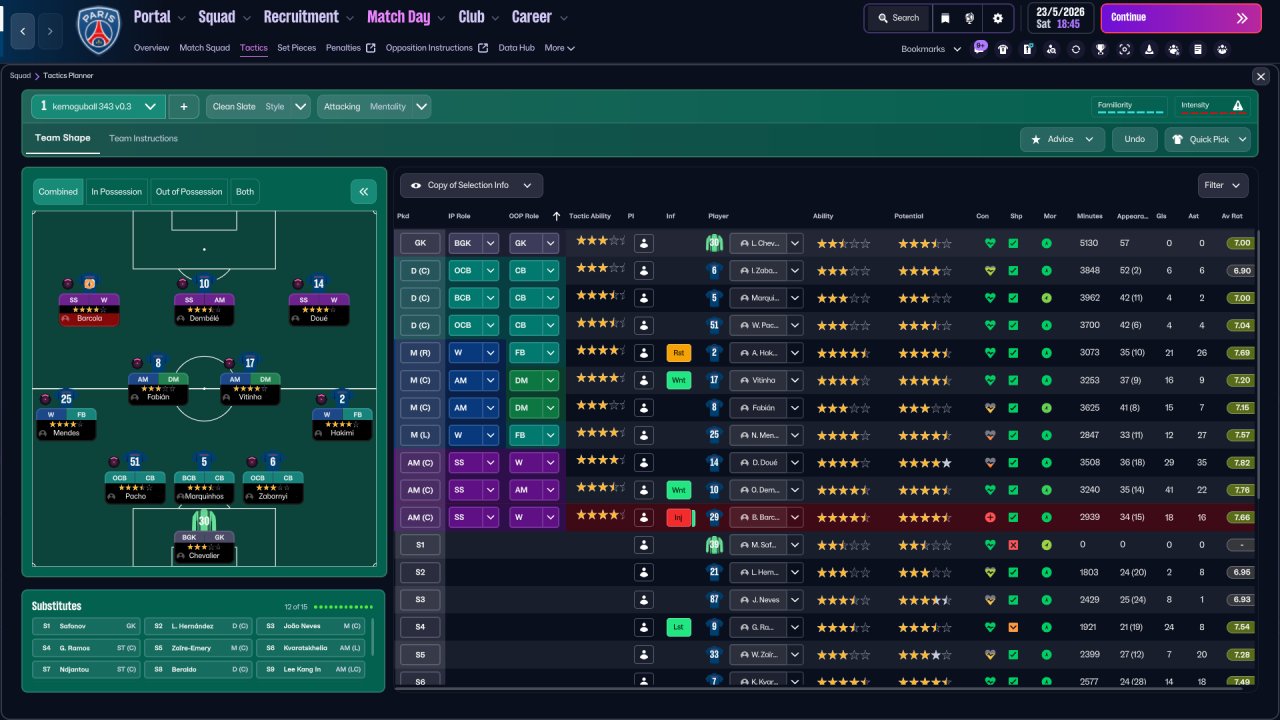This screenshot has height=720, width=1280.
Task: Toggle the Shp checkbox on Hakimi's row
Action: [x=1013, y=353]
